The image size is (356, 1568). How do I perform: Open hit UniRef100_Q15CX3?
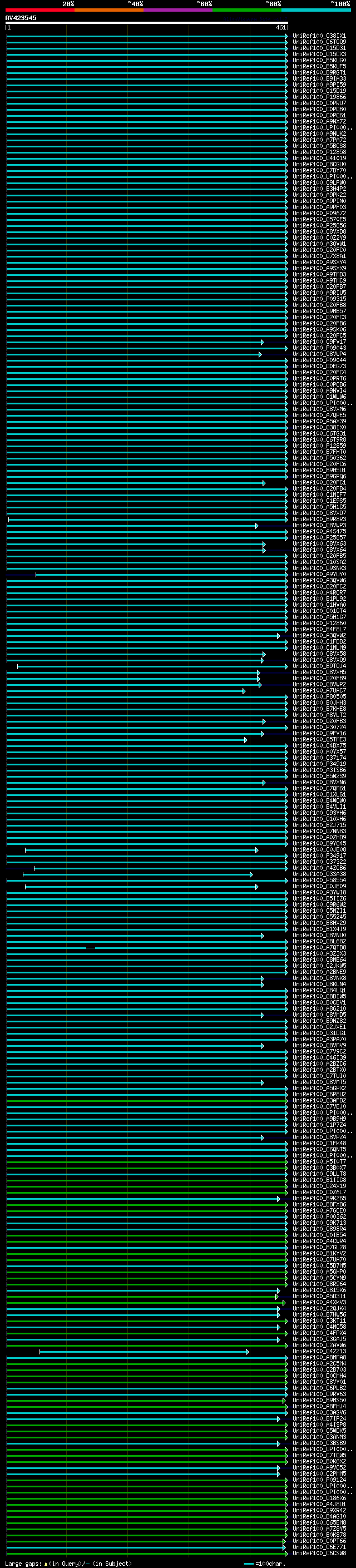click(319, 54)
